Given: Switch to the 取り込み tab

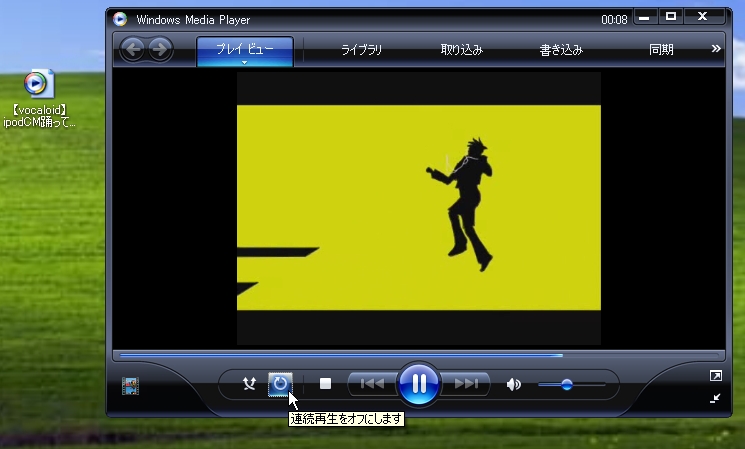Looking at the screenshot, I should tap(461, 49).
